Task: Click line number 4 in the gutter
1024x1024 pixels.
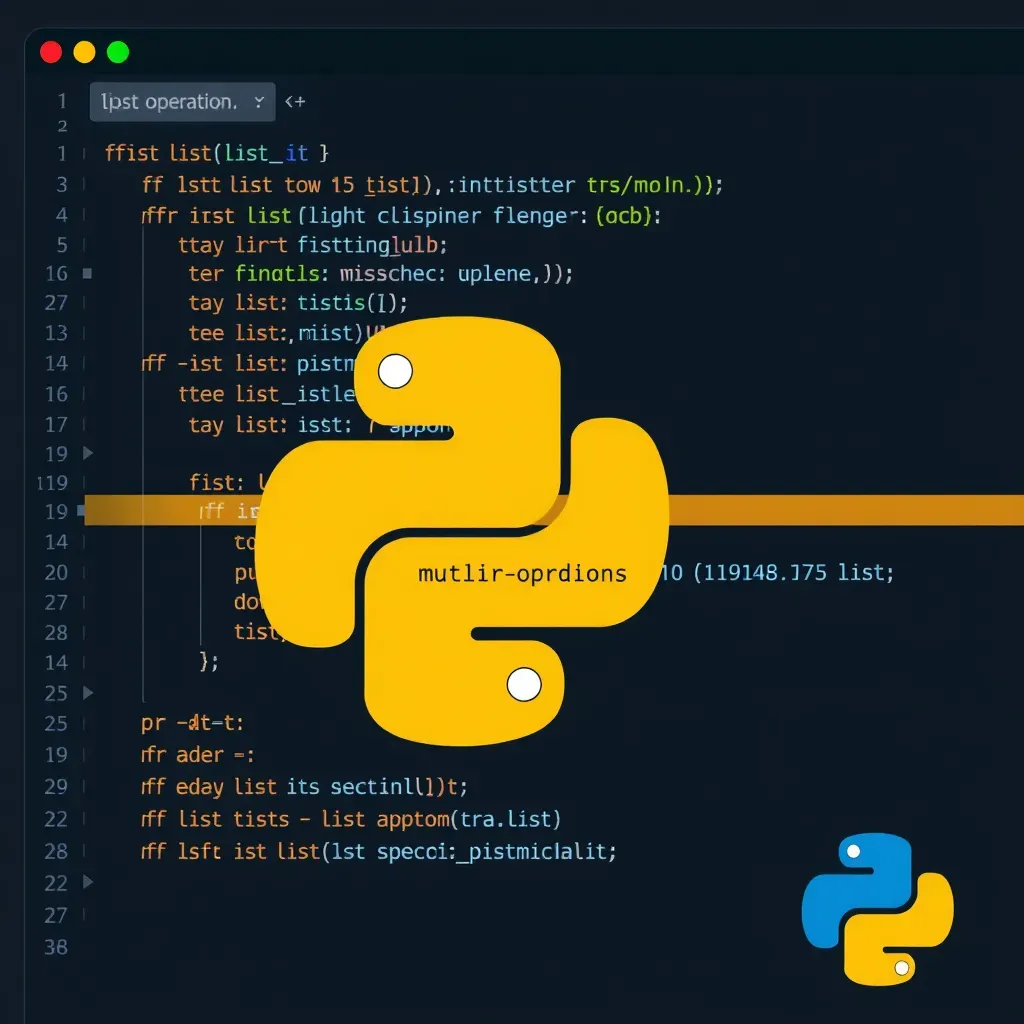Action: pos(62,215)
